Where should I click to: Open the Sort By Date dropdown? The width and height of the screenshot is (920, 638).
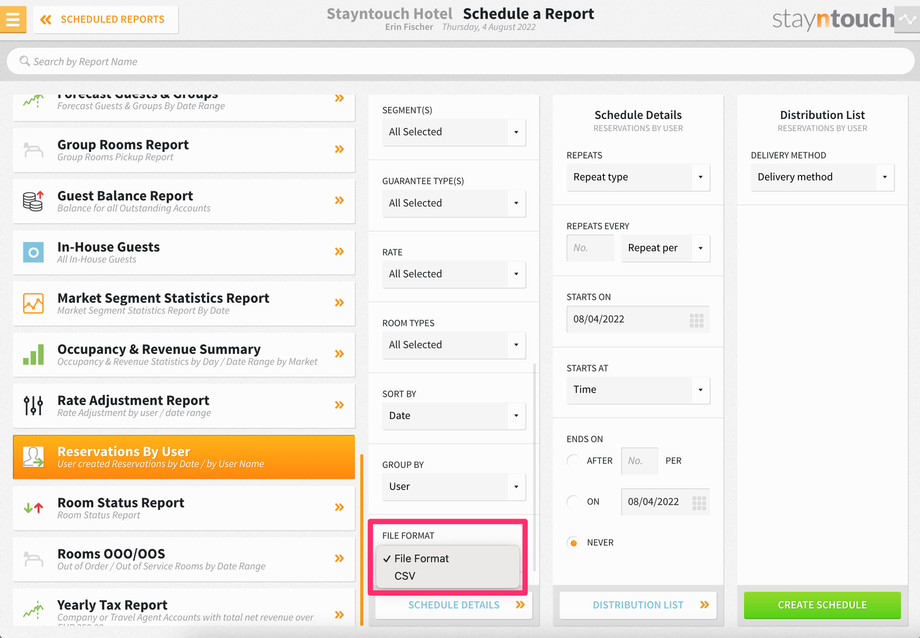(x=454, y=416)
